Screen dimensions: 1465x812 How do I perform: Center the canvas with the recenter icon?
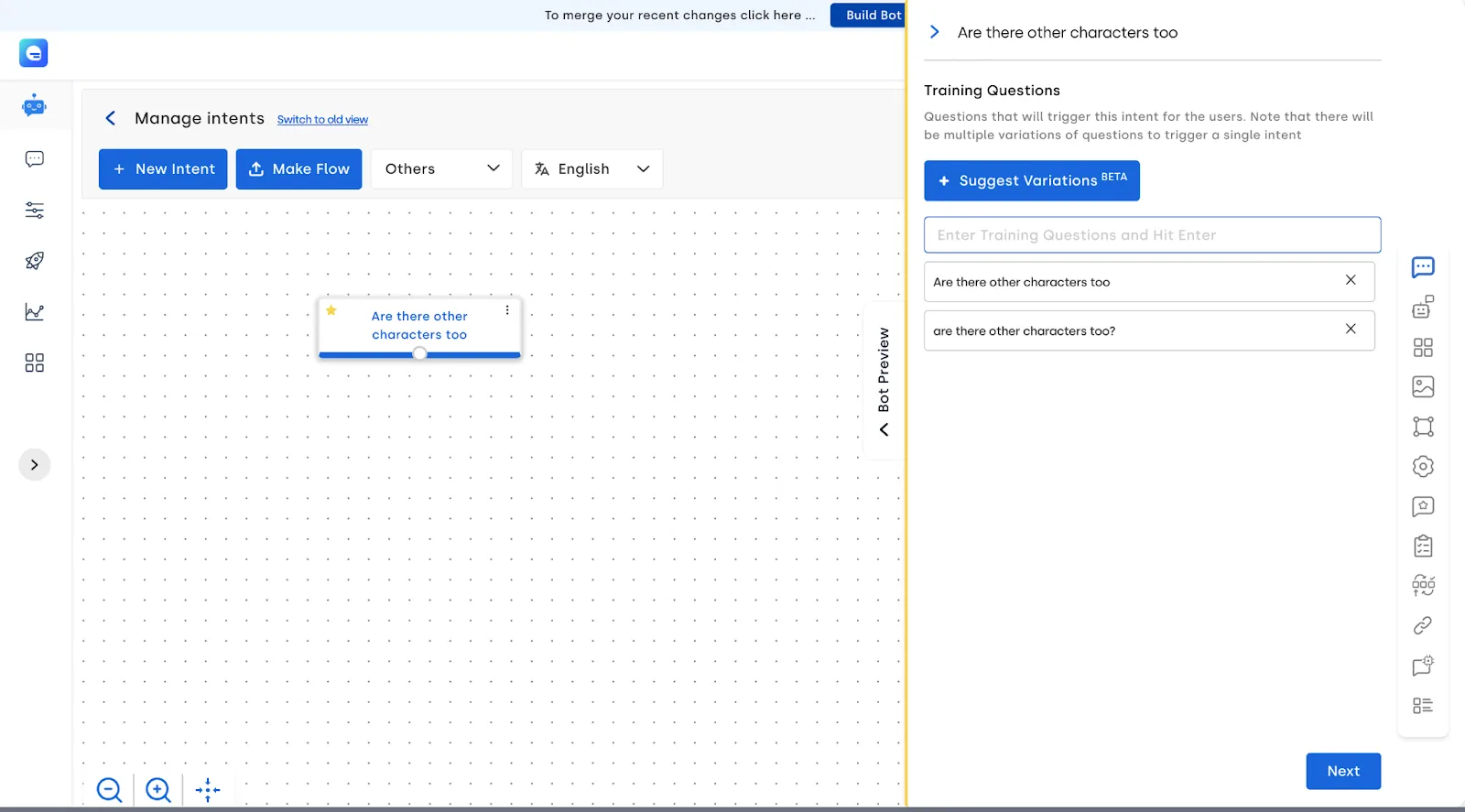(208, 789)
